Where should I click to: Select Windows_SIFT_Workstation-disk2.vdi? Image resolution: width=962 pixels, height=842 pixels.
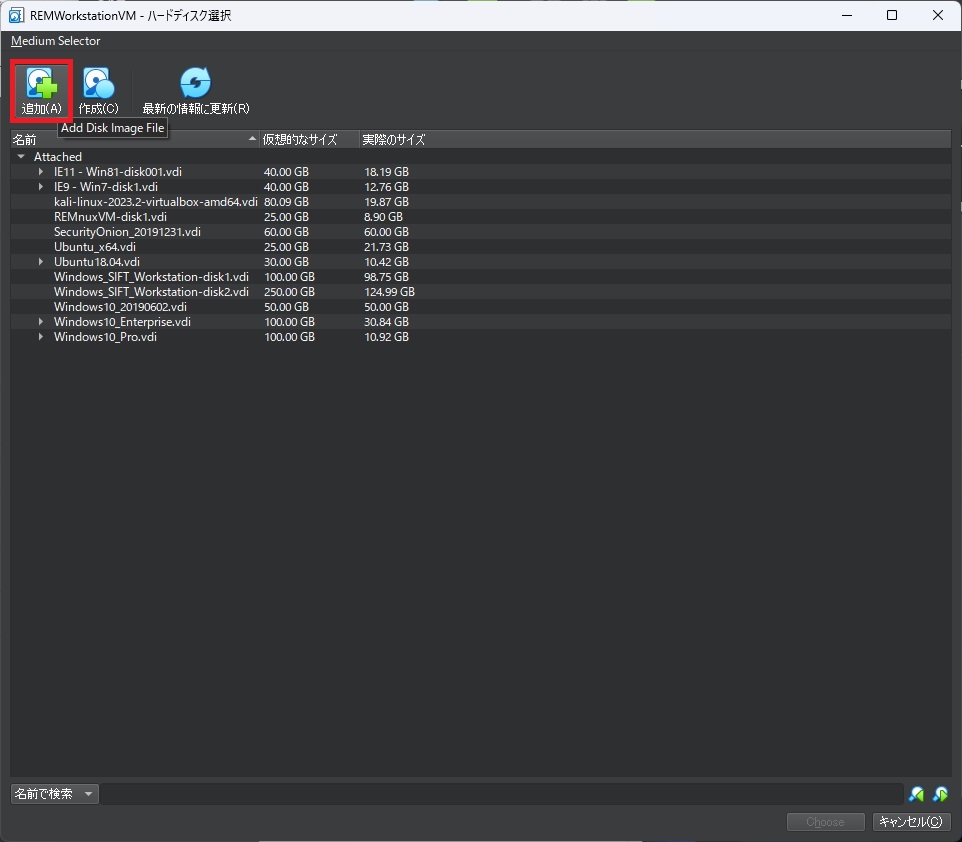(x=151, y=292)
